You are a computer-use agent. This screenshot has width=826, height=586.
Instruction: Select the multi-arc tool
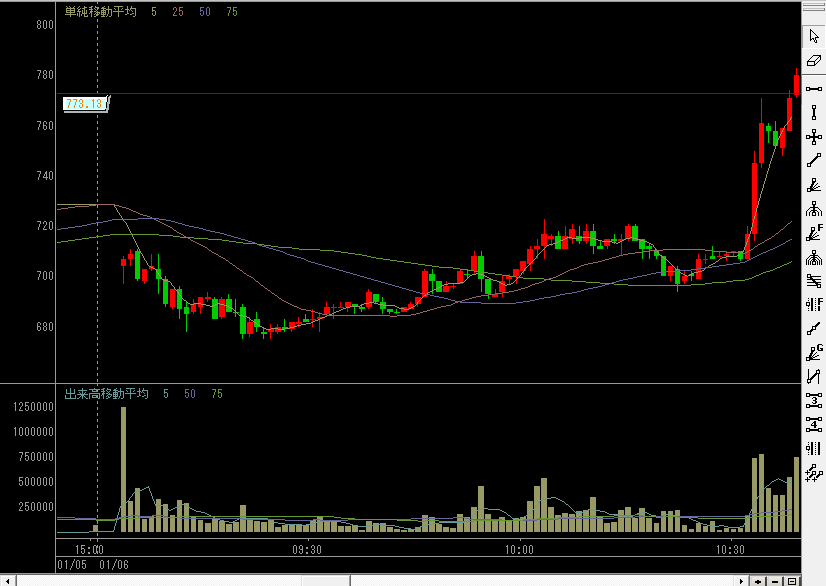(814, 257)
